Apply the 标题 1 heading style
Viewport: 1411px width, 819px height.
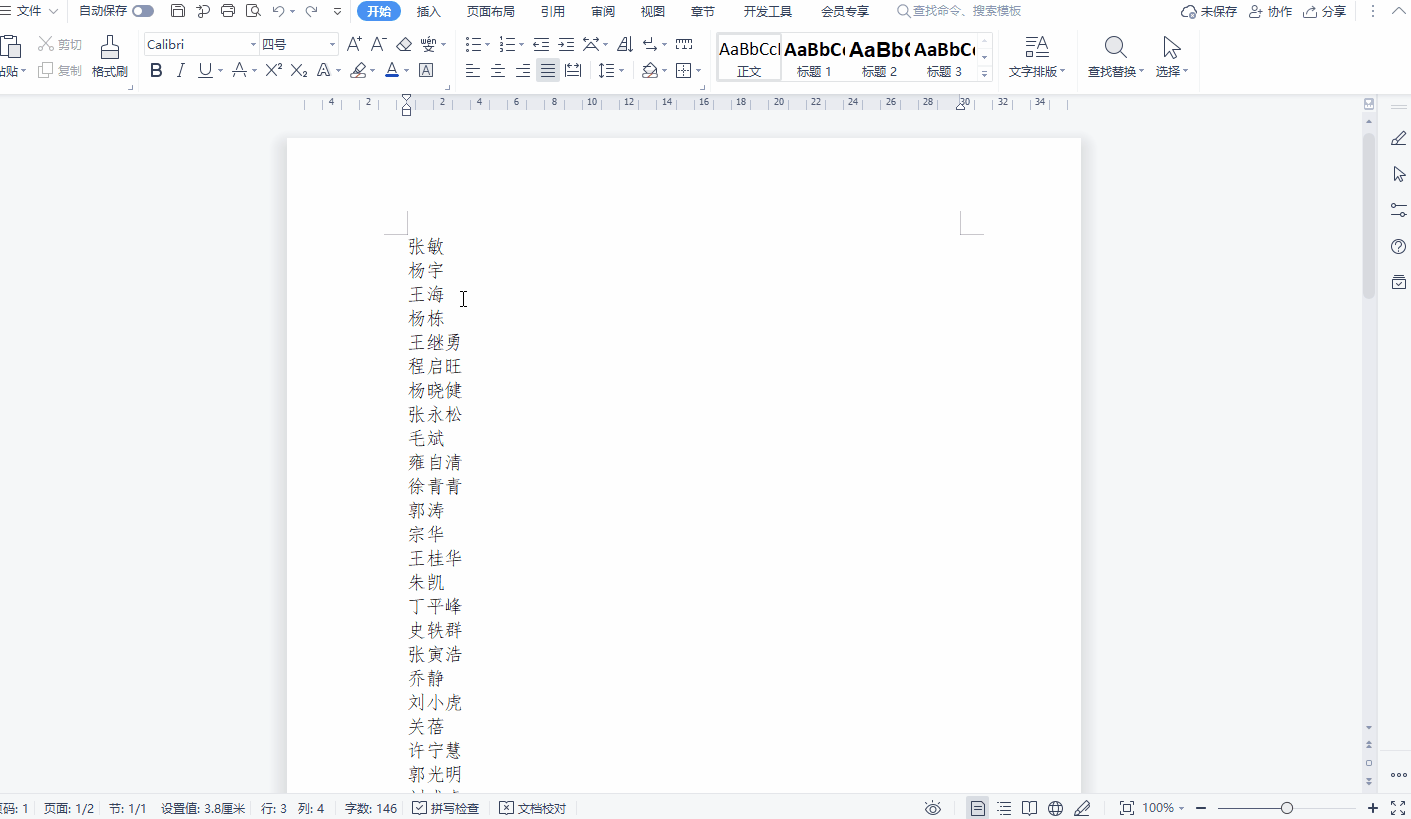(814, 57)
